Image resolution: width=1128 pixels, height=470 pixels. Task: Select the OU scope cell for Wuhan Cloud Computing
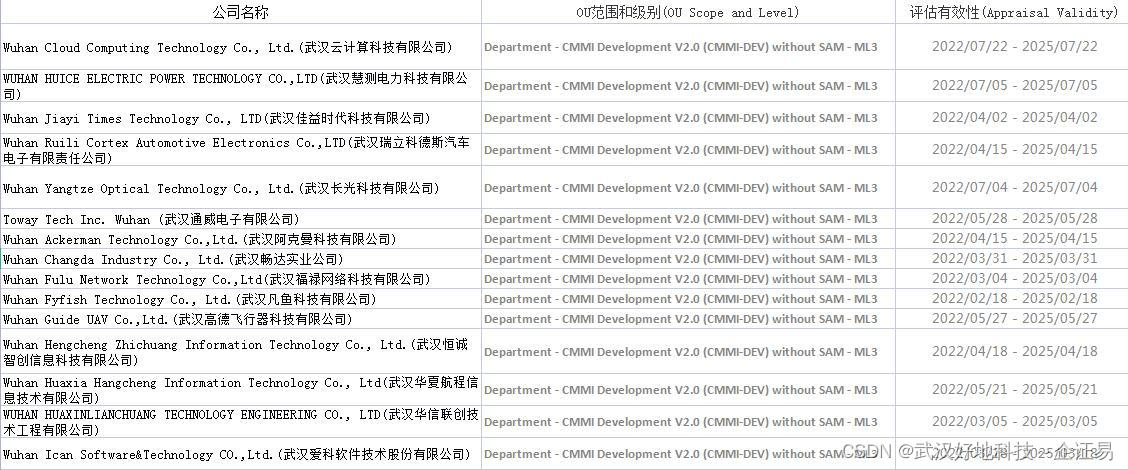coord(688,47)
